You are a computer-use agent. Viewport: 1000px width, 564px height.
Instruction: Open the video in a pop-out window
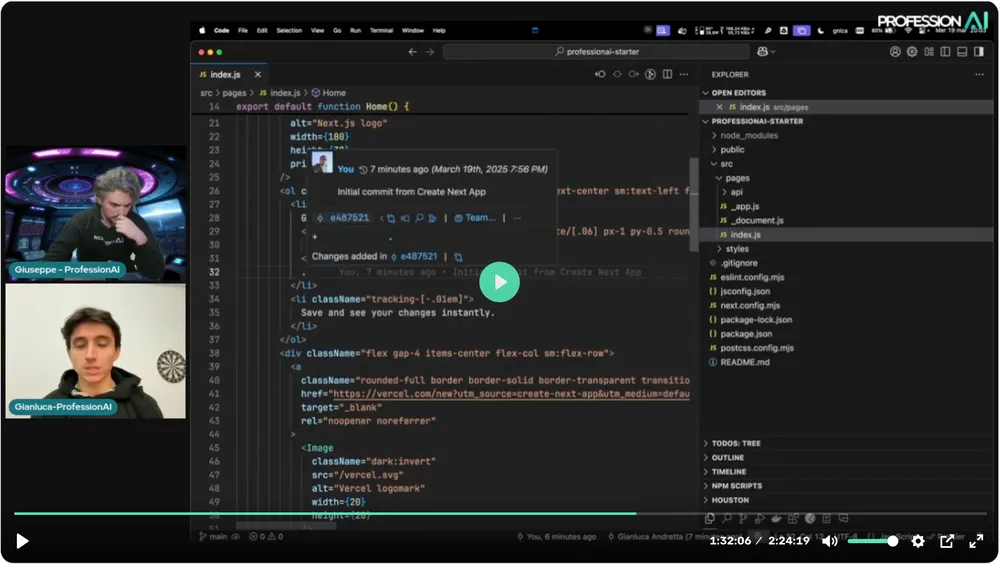947,541
